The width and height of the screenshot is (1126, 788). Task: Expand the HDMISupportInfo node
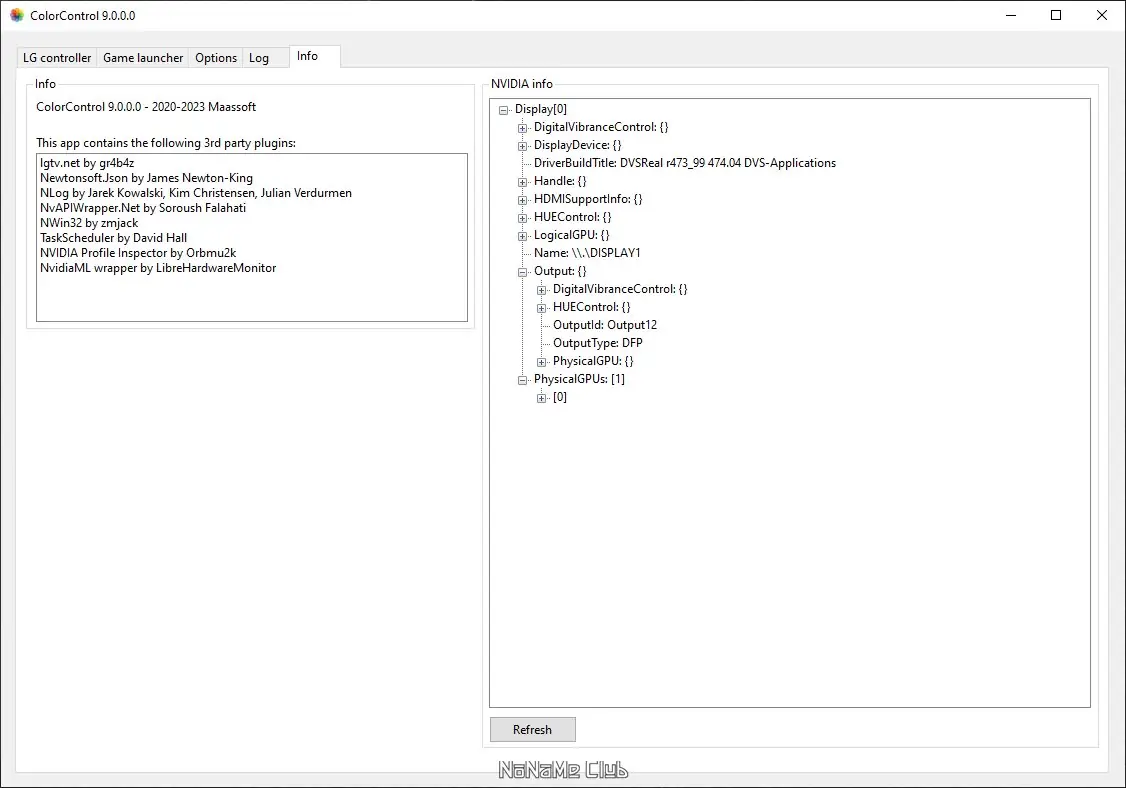523,200
